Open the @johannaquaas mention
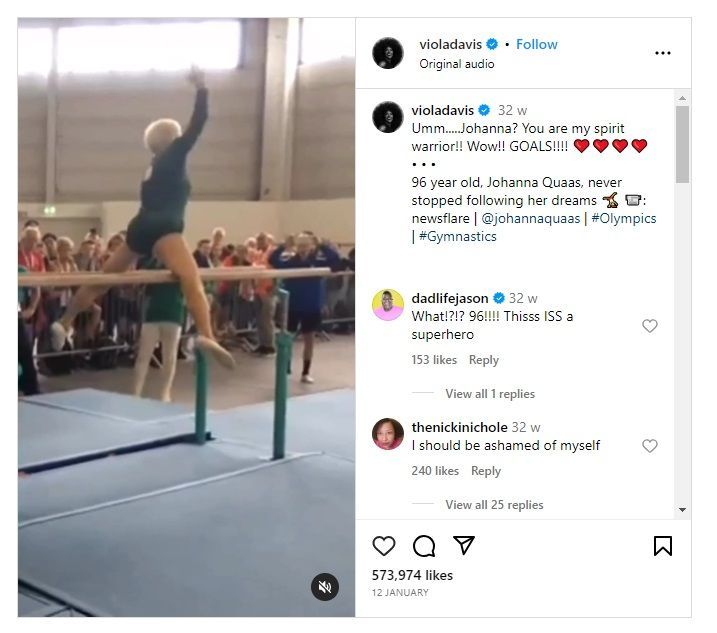This screenshot has width=717, height=633. [530, 218]
